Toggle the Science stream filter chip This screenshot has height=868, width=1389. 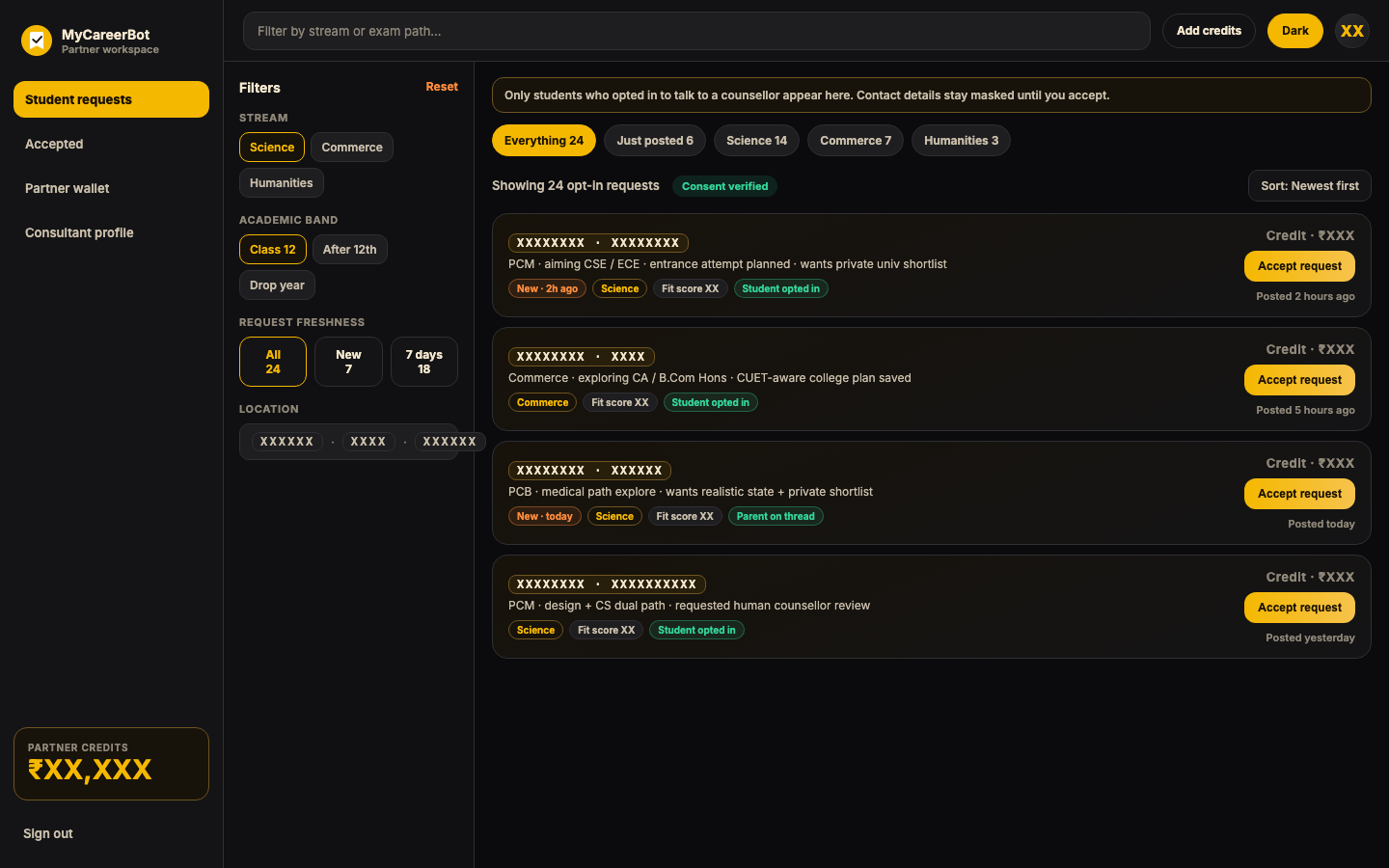click(x=272, y=147)
